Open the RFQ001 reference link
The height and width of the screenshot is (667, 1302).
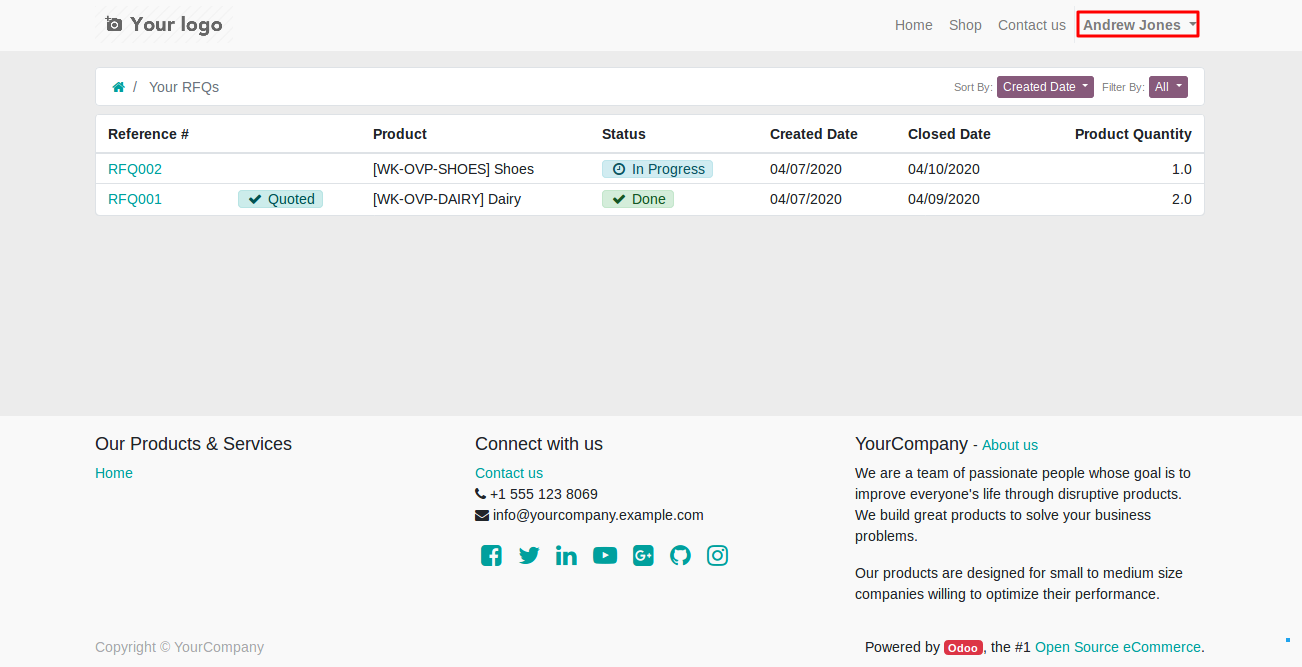point(135,199)
